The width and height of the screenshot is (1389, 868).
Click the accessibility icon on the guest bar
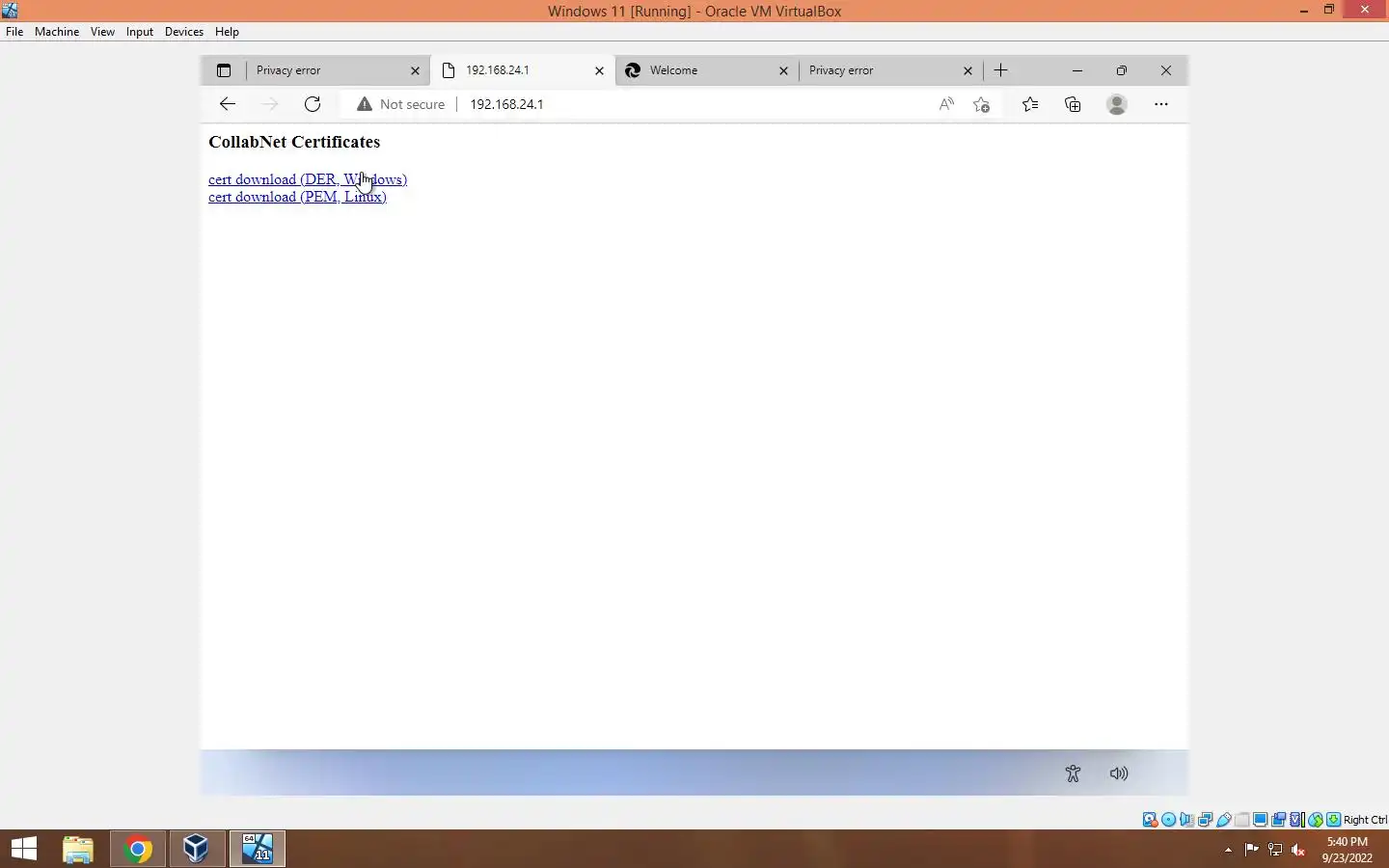(x=1073, y=773)
